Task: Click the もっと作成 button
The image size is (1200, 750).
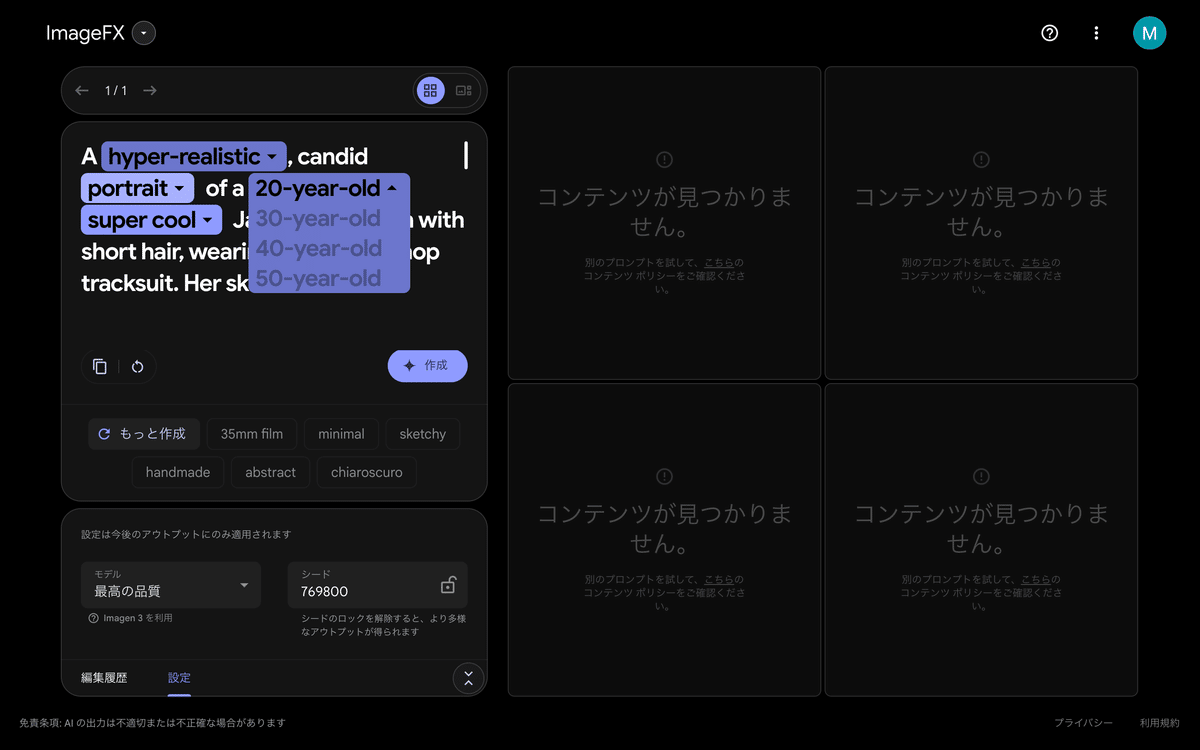Action: (x=143, y=433)
